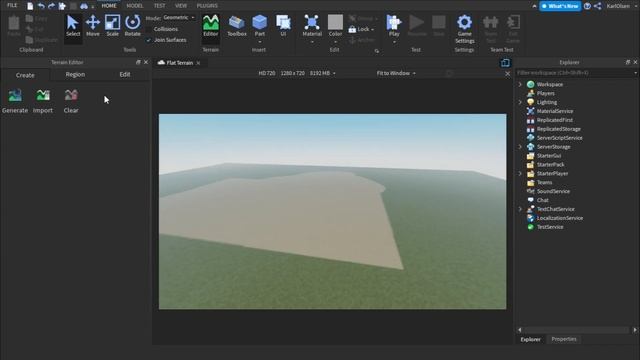640x360 pixels.
Task: Open the Play button dropdown arrow
Action: point(394,42)
